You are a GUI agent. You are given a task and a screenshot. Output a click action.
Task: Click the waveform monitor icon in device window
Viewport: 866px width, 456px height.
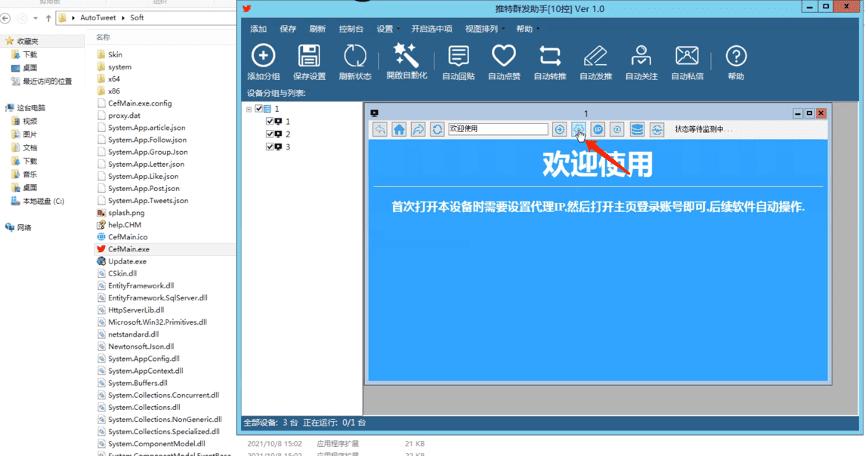coord(656,129)
